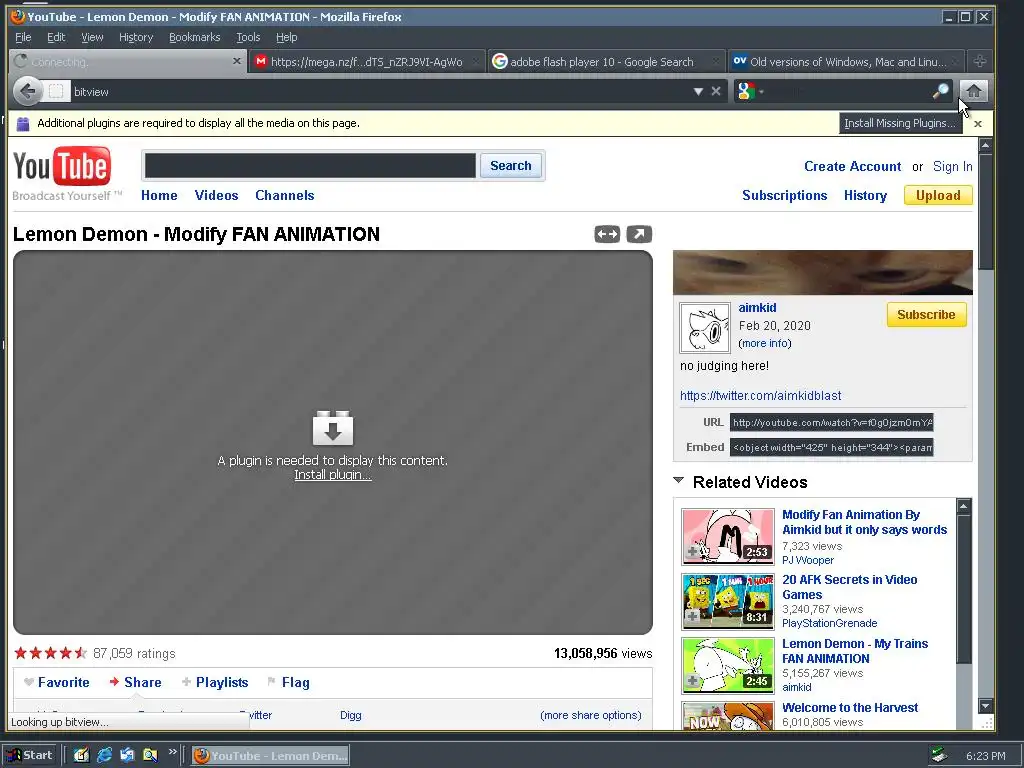Screen dimensions: 1024x768
Task: Open the URL bar history dropdown arrow
Action: [698, 91]
